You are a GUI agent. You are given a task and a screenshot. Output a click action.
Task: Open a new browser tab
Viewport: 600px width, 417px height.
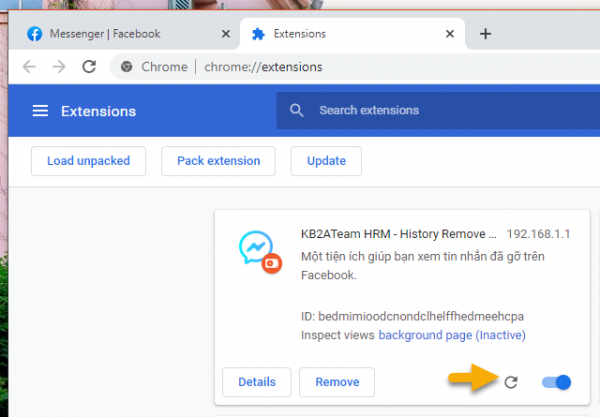coord(485,34)
